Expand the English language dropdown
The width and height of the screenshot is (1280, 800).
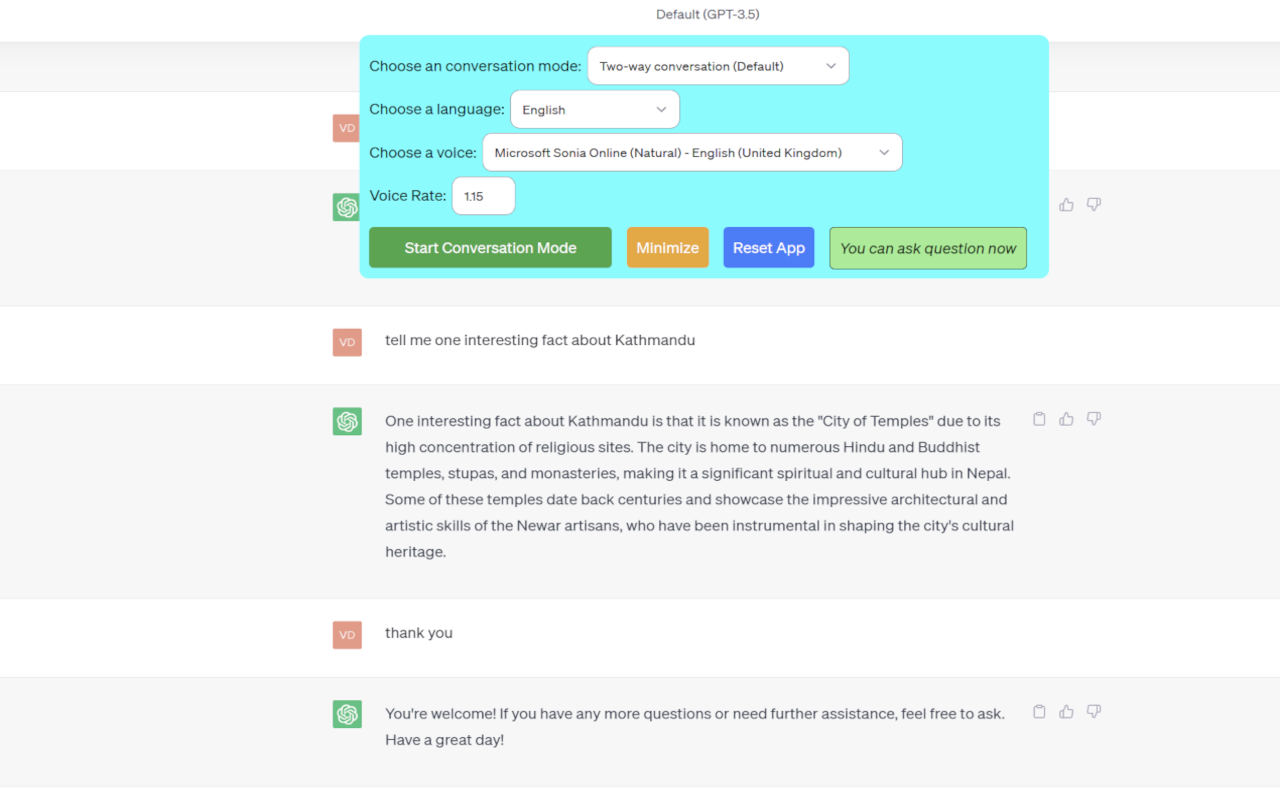[595, 109]
